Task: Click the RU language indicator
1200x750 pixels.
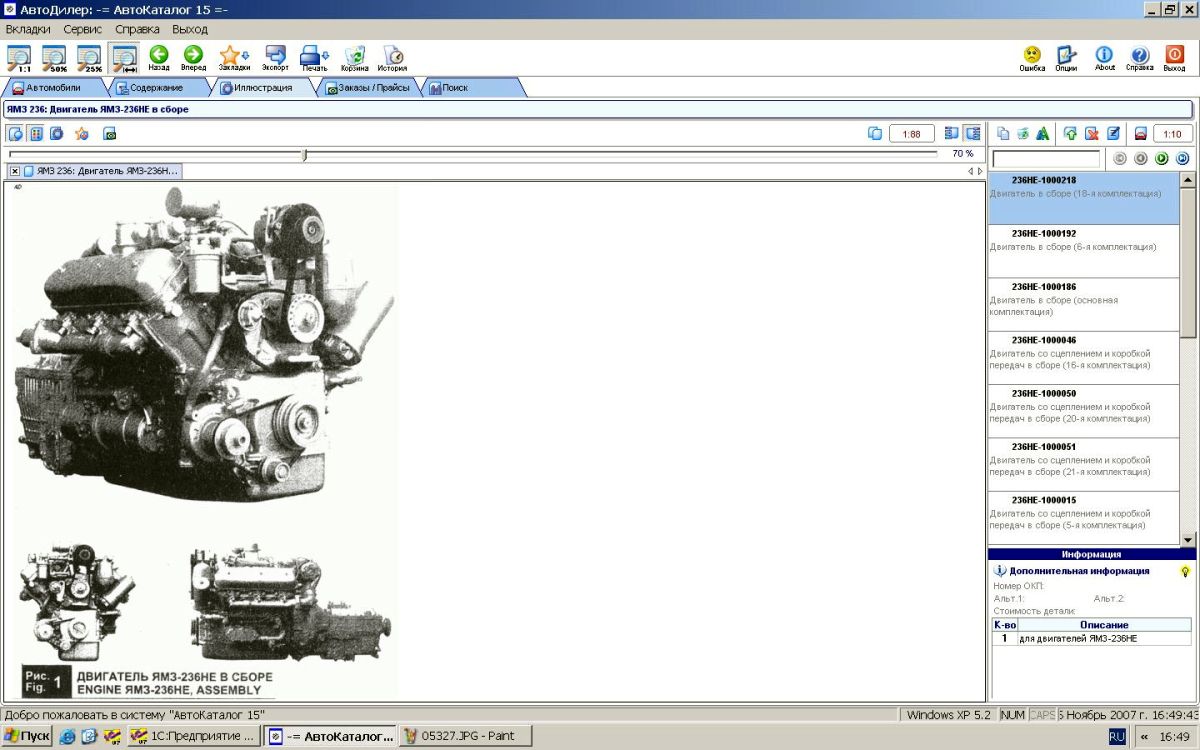Action: pos(1117,736)
